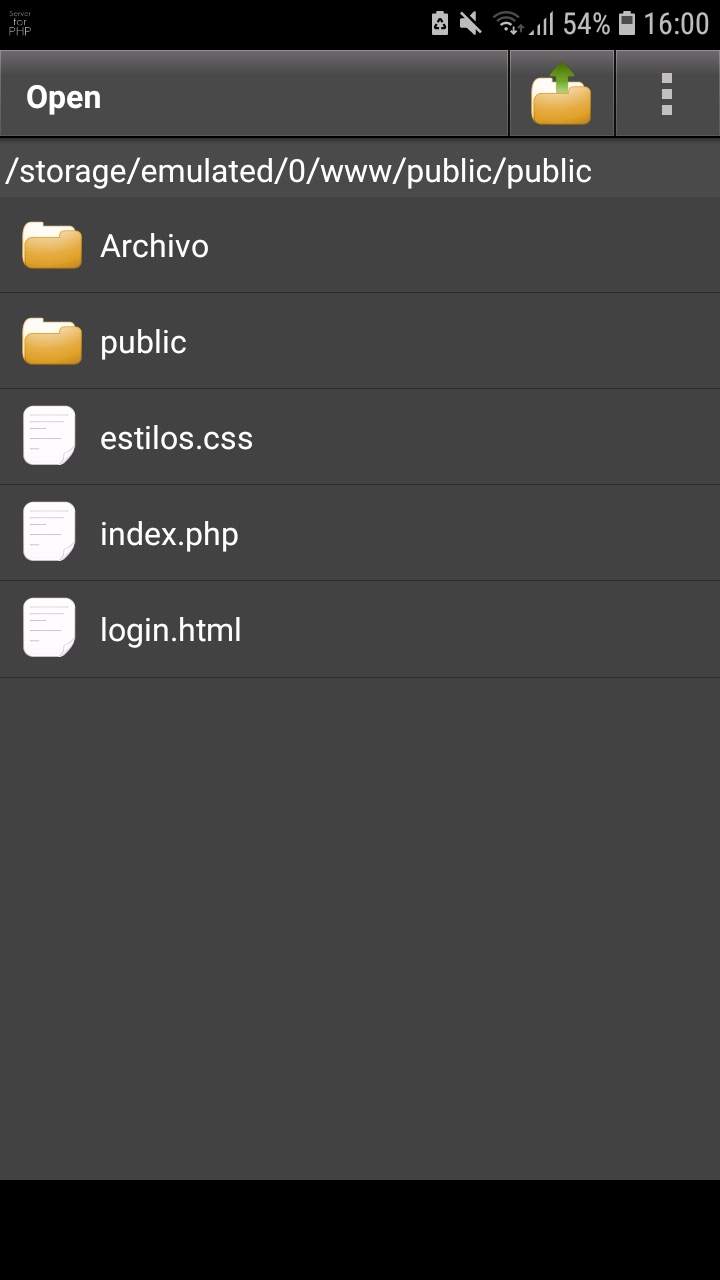Click the file icon beside estilos.css
This screenshot has height=1280, width=720.
[48, 435]
